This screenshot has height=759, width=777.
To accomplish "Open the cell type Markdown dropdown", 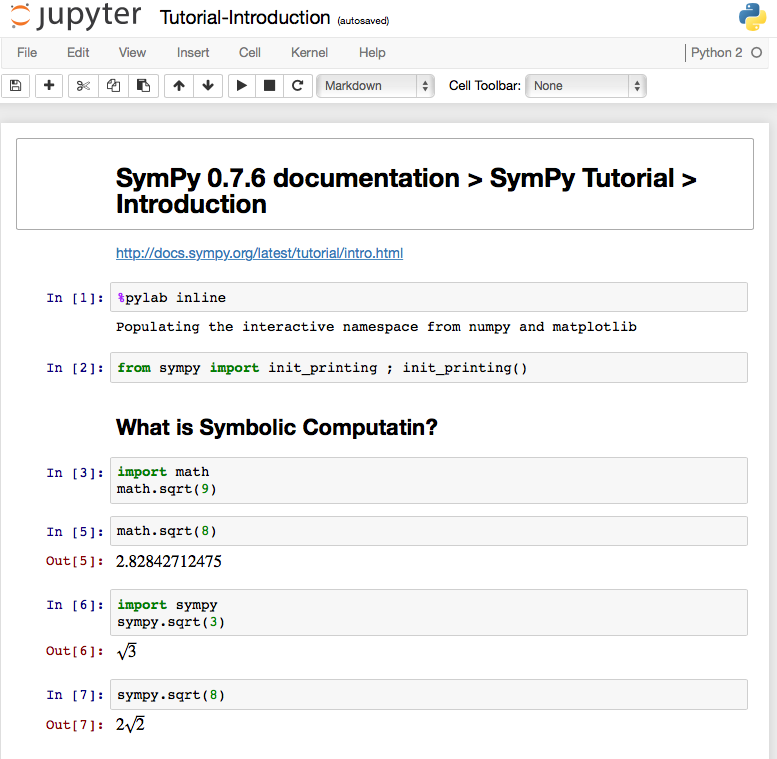I will click(x=376, y=86).
